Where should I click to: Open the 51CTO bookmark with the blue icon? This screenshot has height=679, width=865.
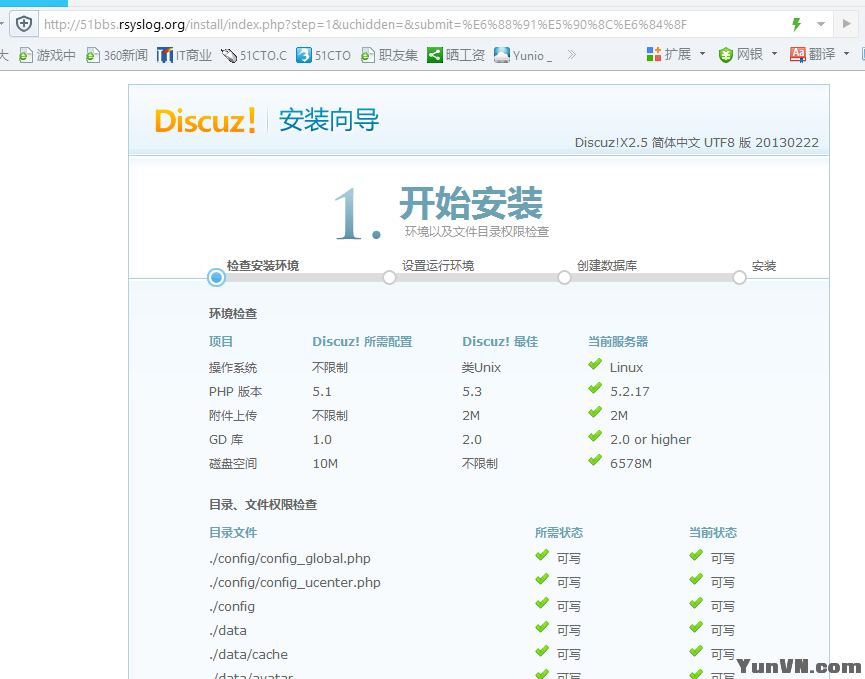coord(323,55)
